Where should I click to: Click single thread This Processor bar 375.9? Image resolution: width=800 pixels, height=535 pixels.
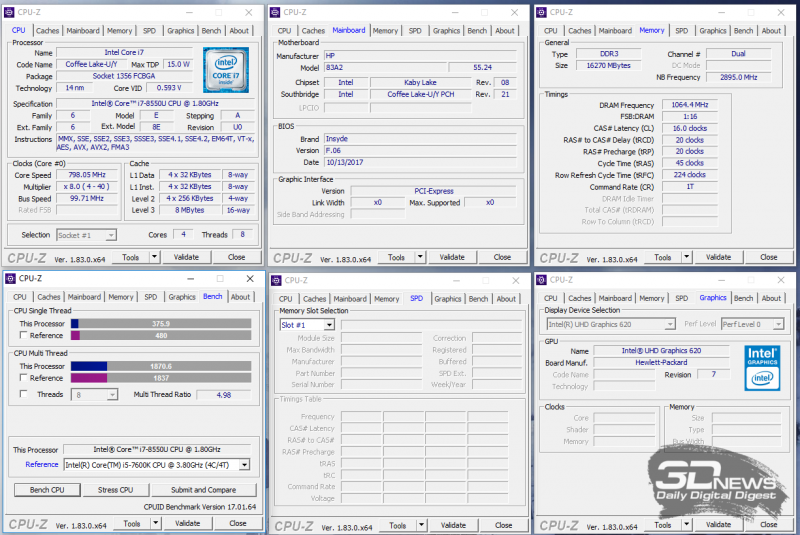(161, 323)
